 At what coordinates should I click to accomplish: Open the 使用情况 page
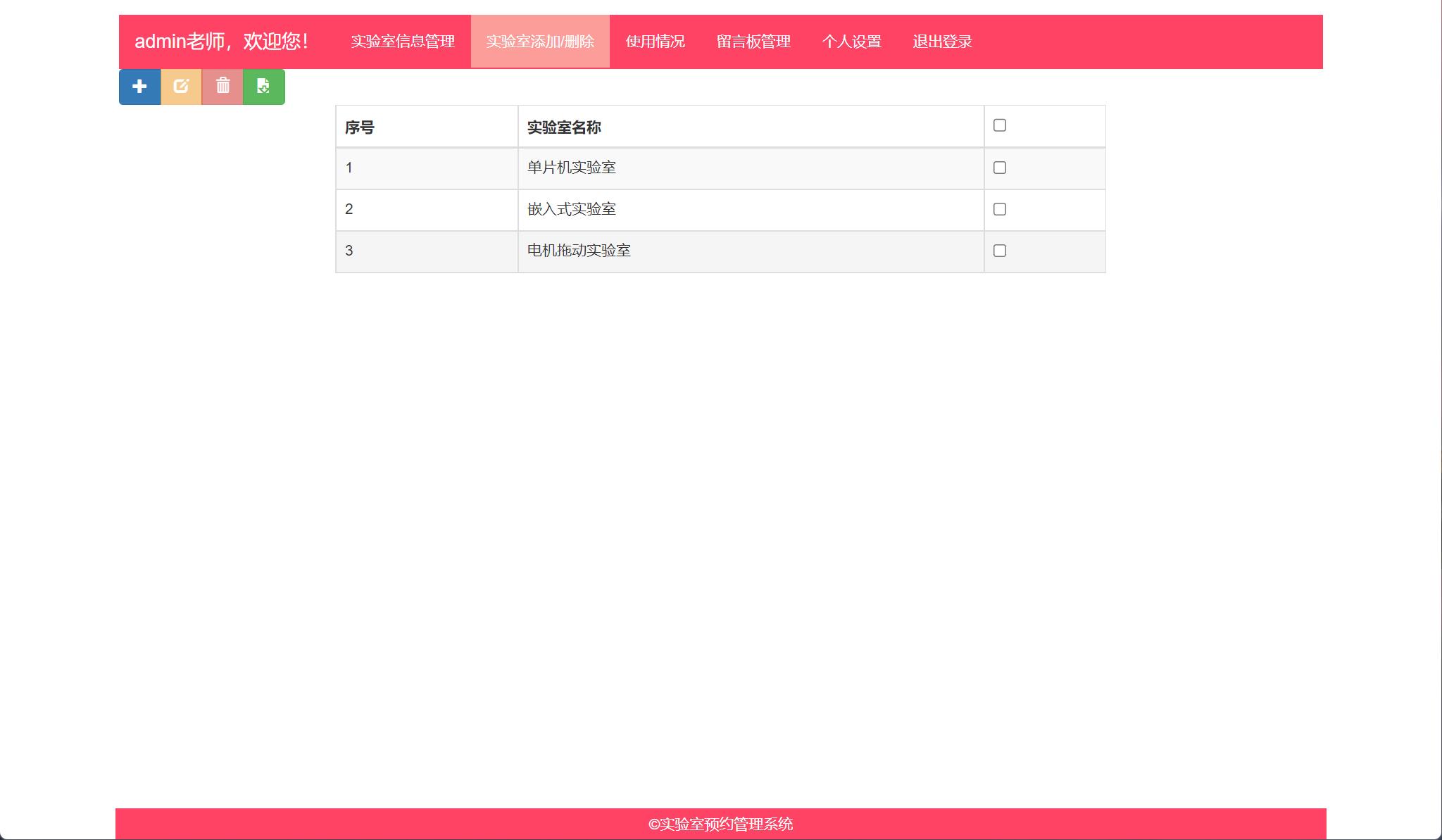pos(655,41)
